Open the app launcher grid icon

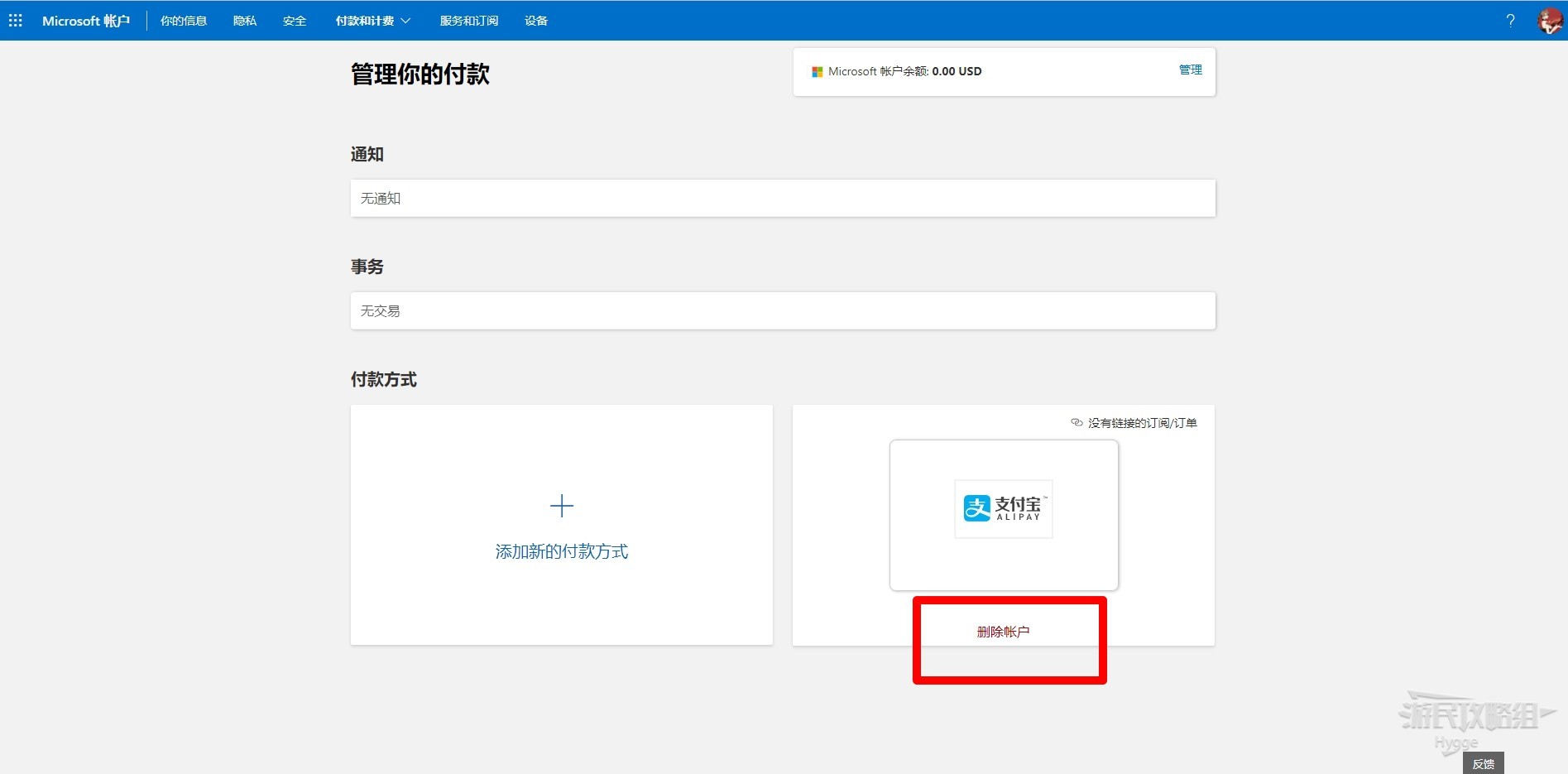coord(16,21)
